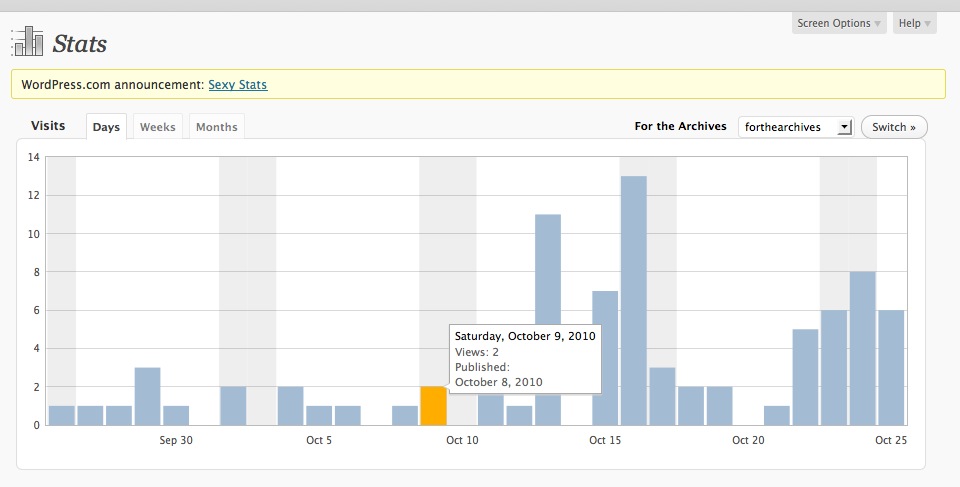
Task: Expand the Help dropdown
Action: 914,23
